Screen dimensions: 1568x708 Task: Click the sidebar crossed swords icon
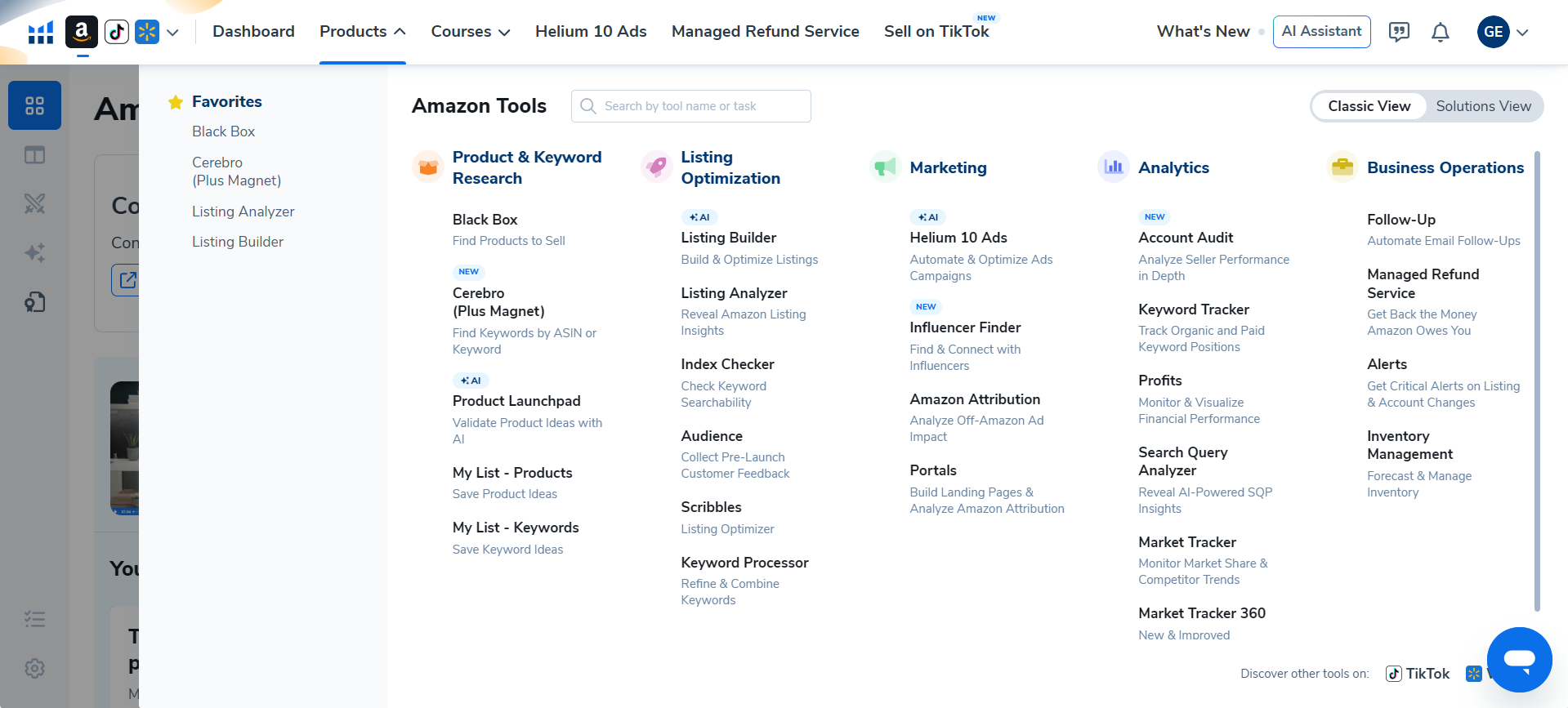34,203
